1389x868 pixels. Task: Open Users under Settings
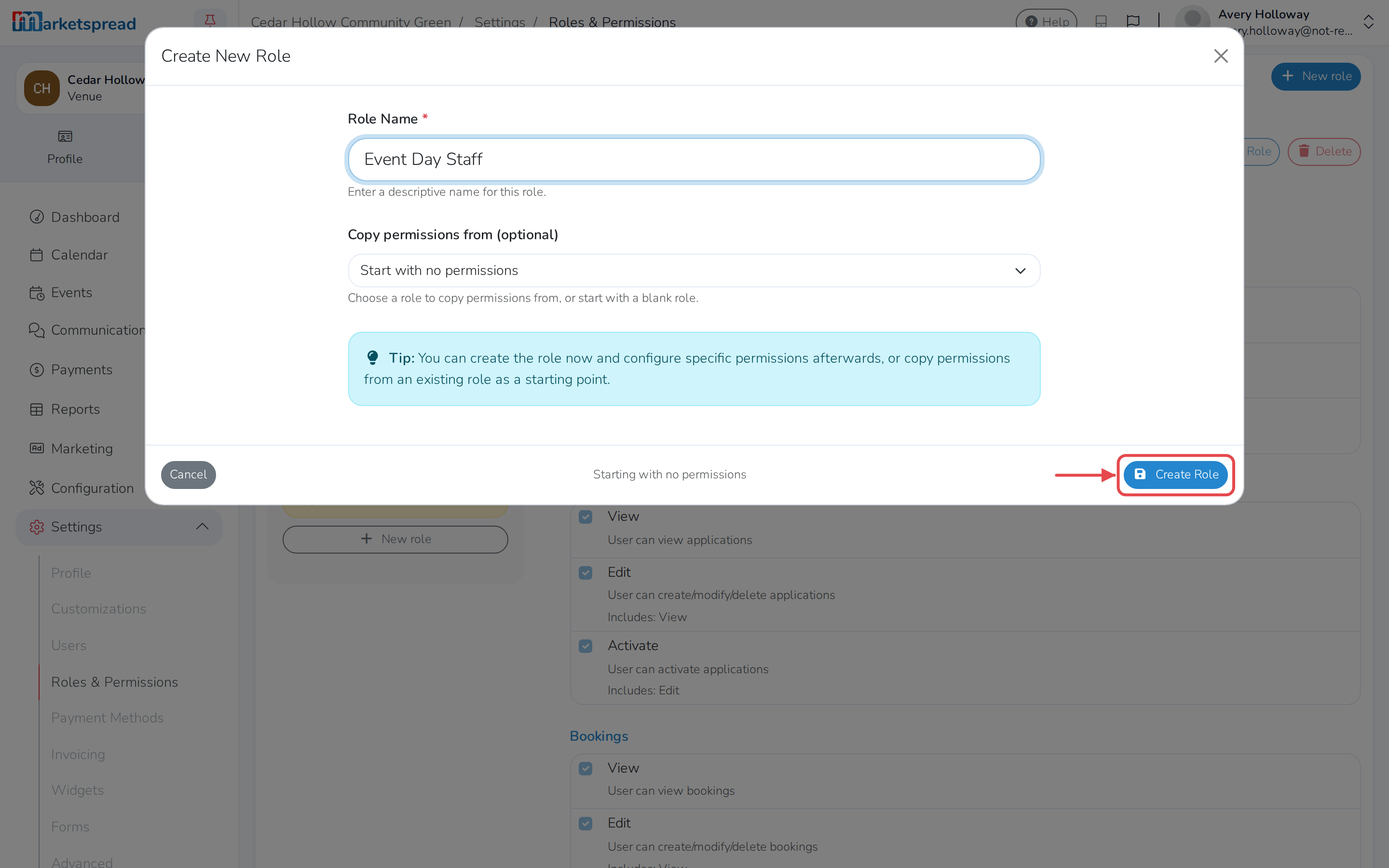pyautogui.click(x=69, y=645)
